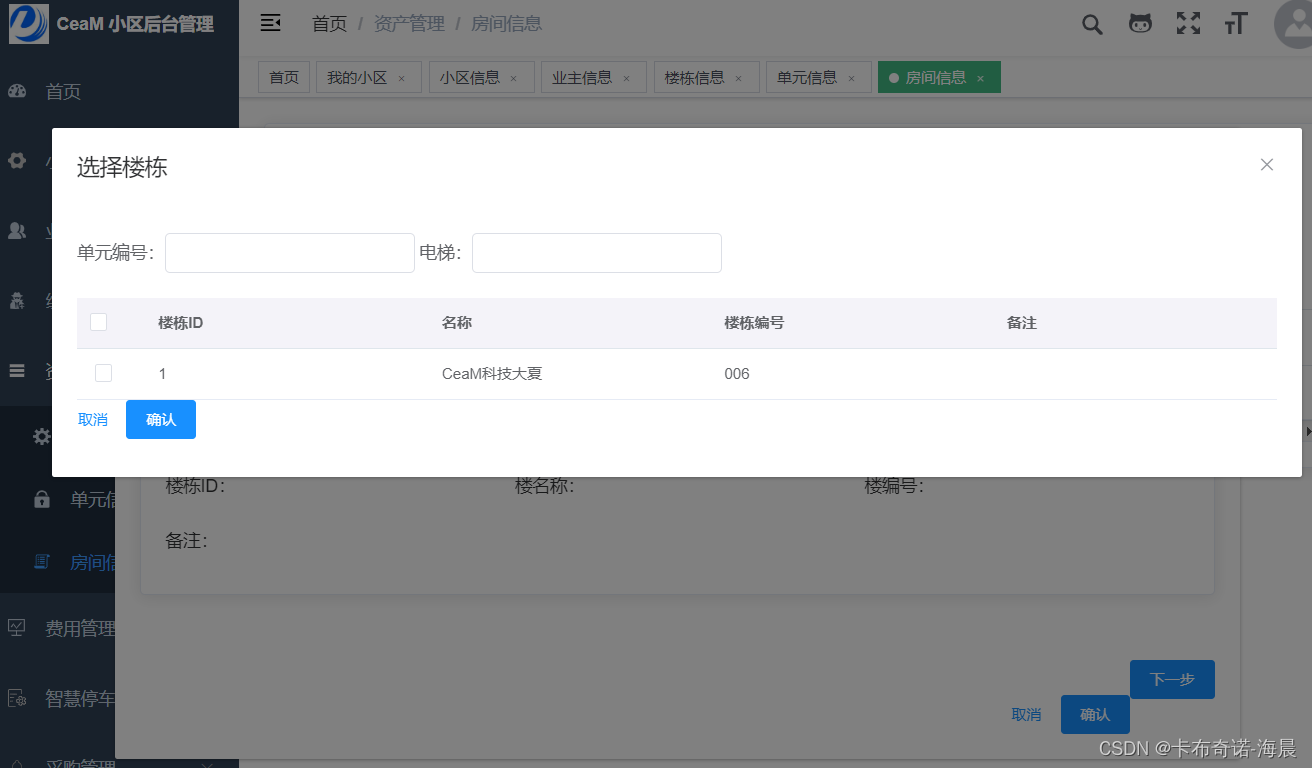Image resolution: width=1312 pixels, height=768 pixels.
Task: Click the parking icon beside 智慧停车
Action: pyautogui.click(x=17, y=697)
